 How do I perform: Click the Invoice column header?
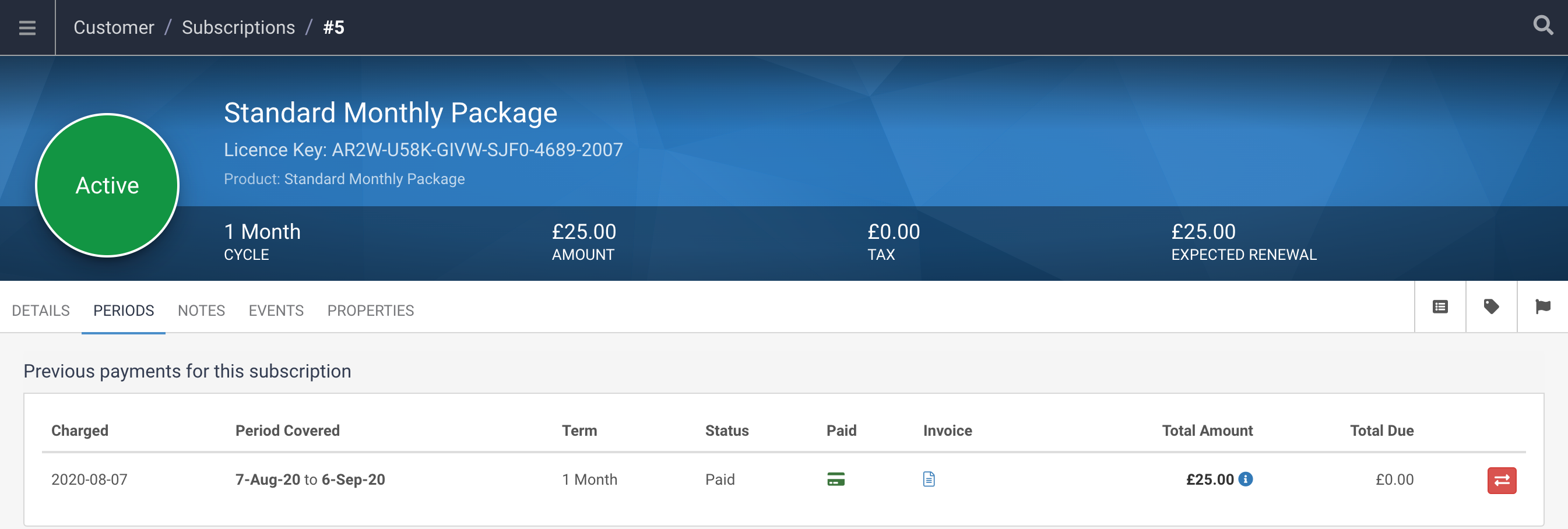[x=948, y=431]
